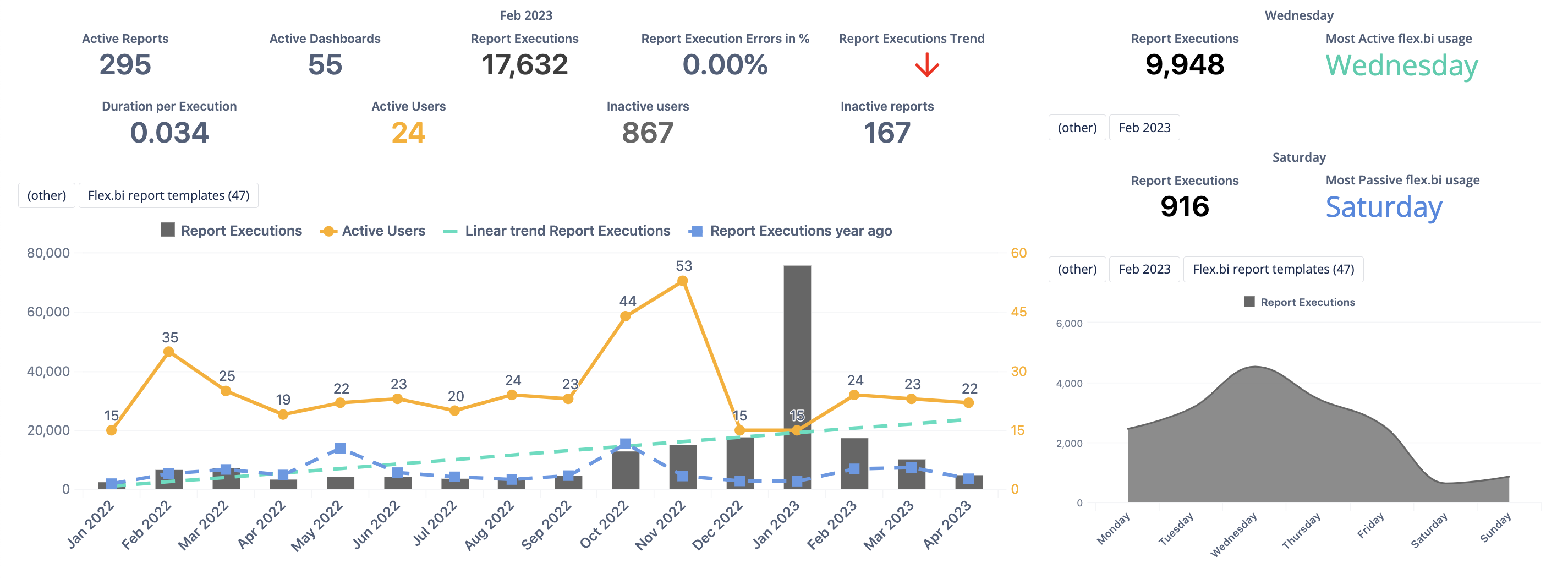The width and height of the screenshot is (1568, 579).
Task: Open Feb 2023 filter under Wednesday panel
Action: tap(1144, 128)
